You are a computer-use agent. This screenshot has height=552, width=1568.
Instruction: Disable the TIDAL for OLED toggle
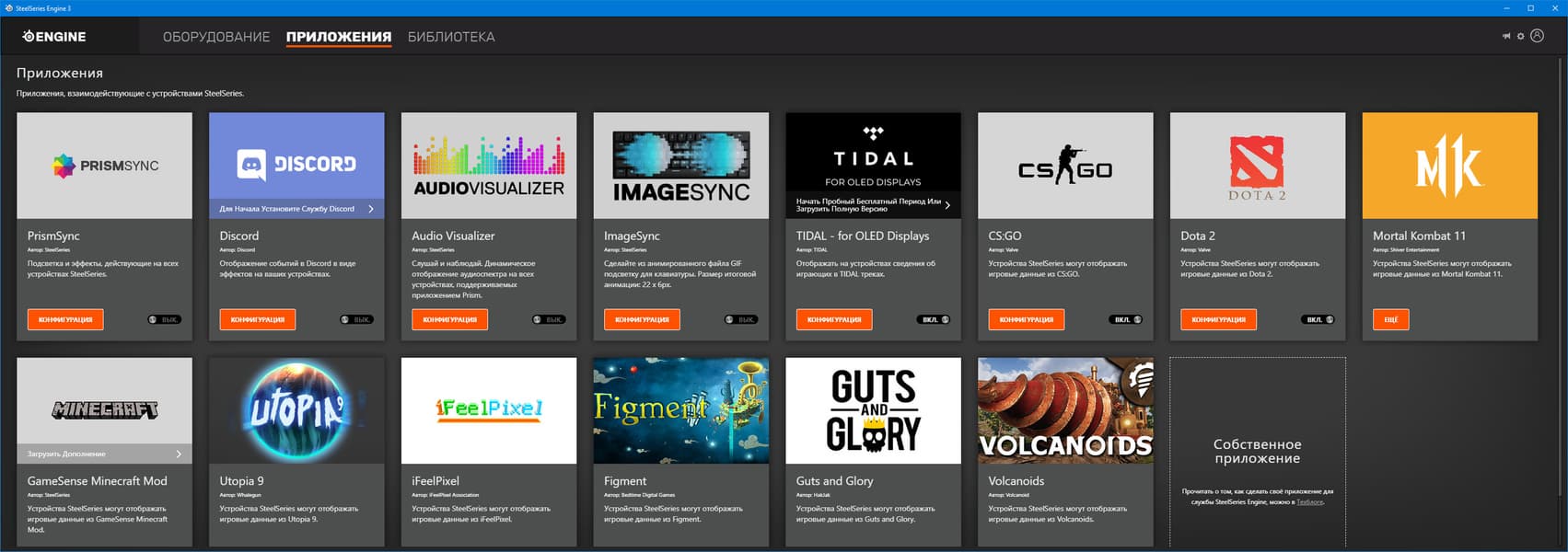[x=934, y=319]
